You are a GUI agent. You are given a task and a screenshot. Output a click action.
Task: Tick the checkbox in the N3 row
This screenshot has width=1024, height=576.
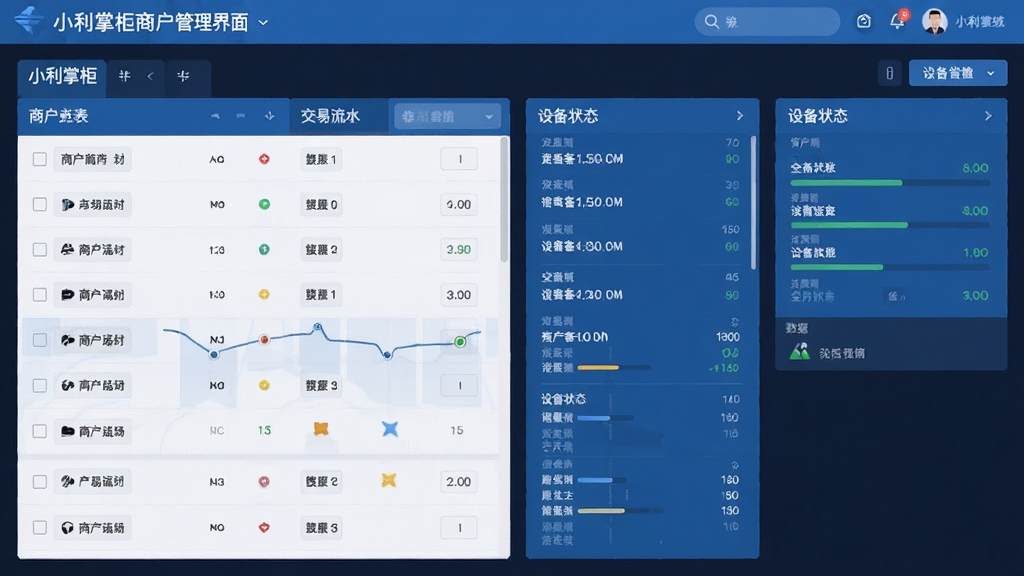pyautogui.click(x=40, y=482)
